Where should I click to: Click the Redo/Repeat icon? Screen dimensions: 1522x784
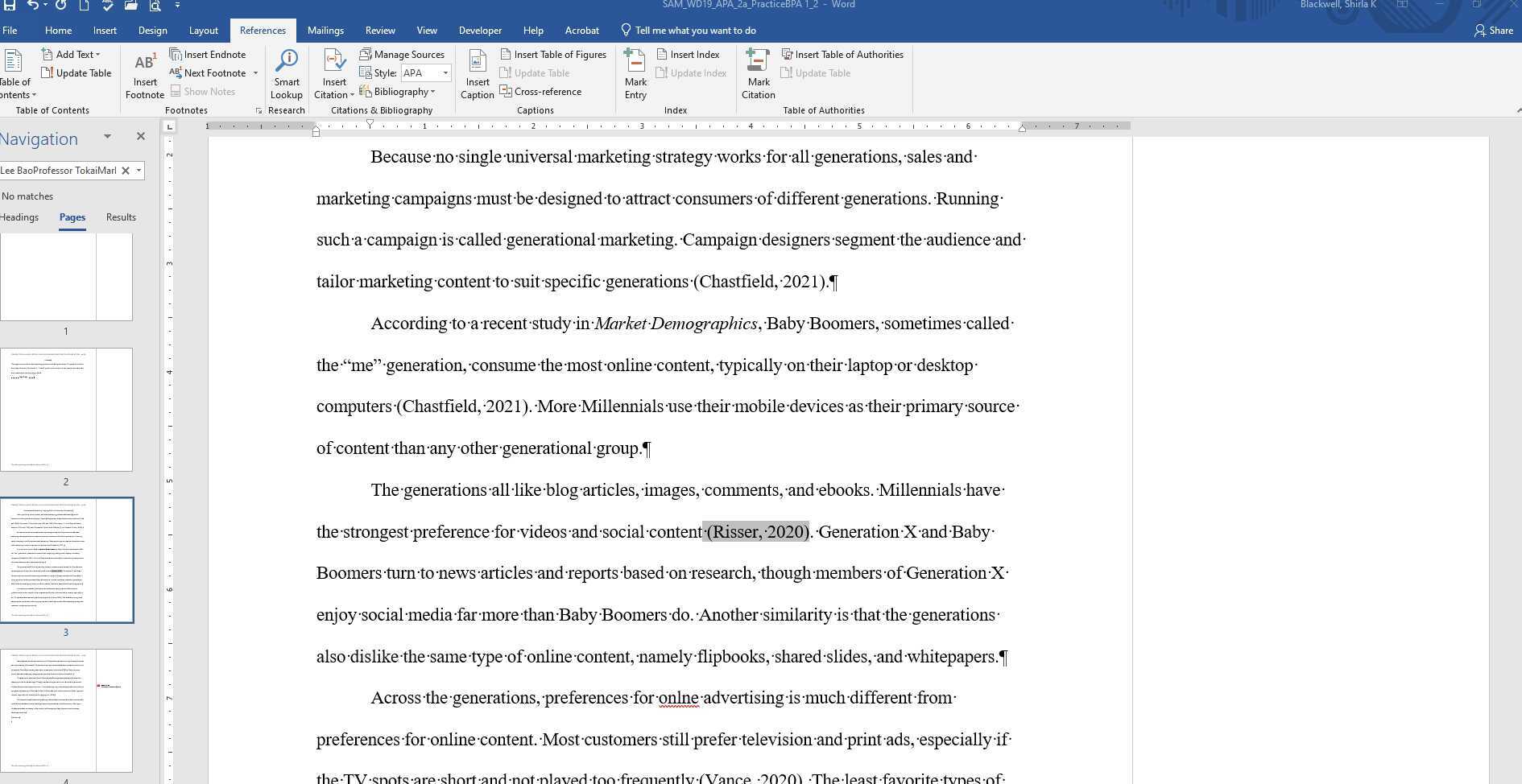pyautogui.click(x=61, y=5)
